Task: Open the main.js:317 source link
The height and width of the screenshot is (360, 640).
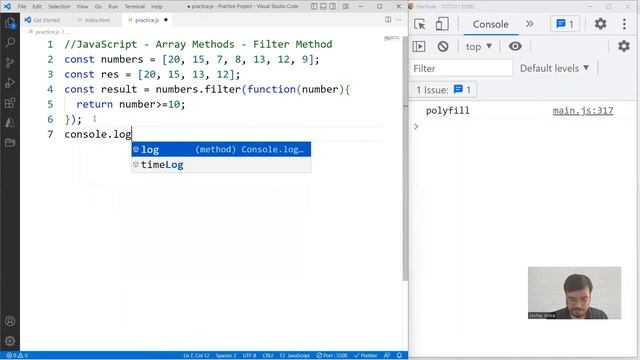Action: tap(583, 111)
